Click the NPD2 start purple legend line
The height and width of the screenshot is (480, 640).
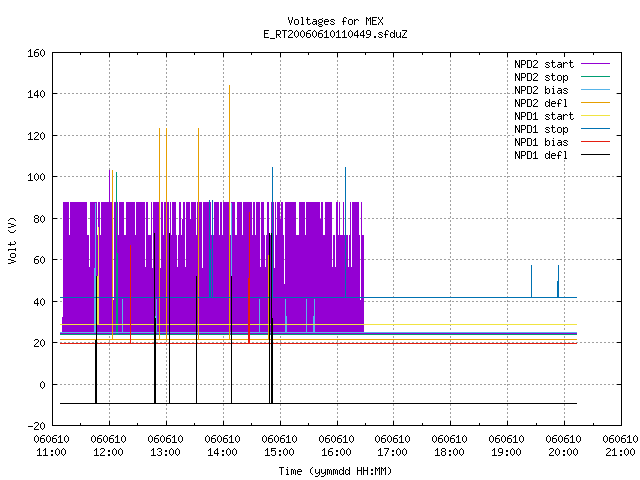click(595, 64)
